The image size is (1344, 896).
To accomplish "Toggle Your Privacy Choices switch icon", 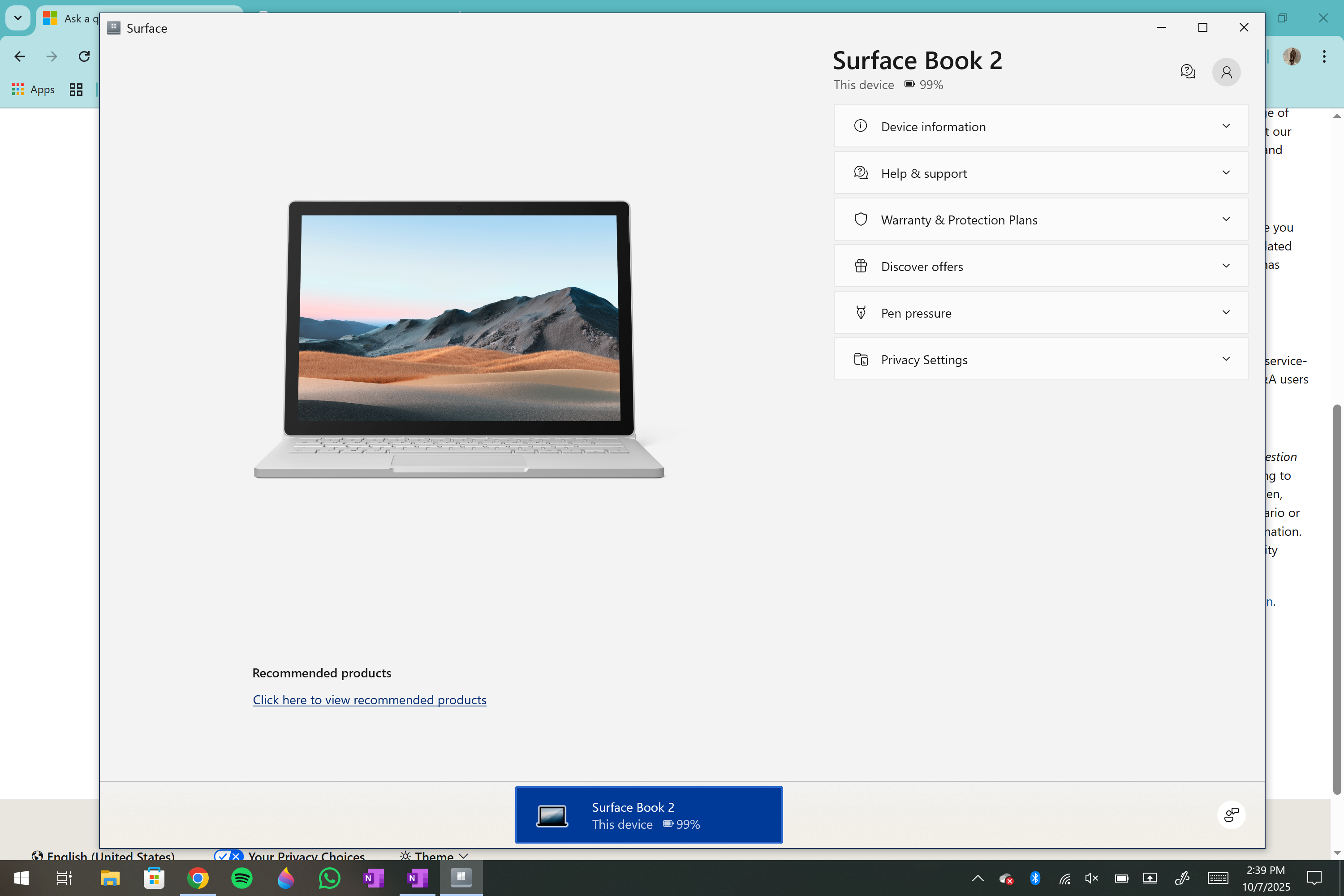I will [228, 856].
